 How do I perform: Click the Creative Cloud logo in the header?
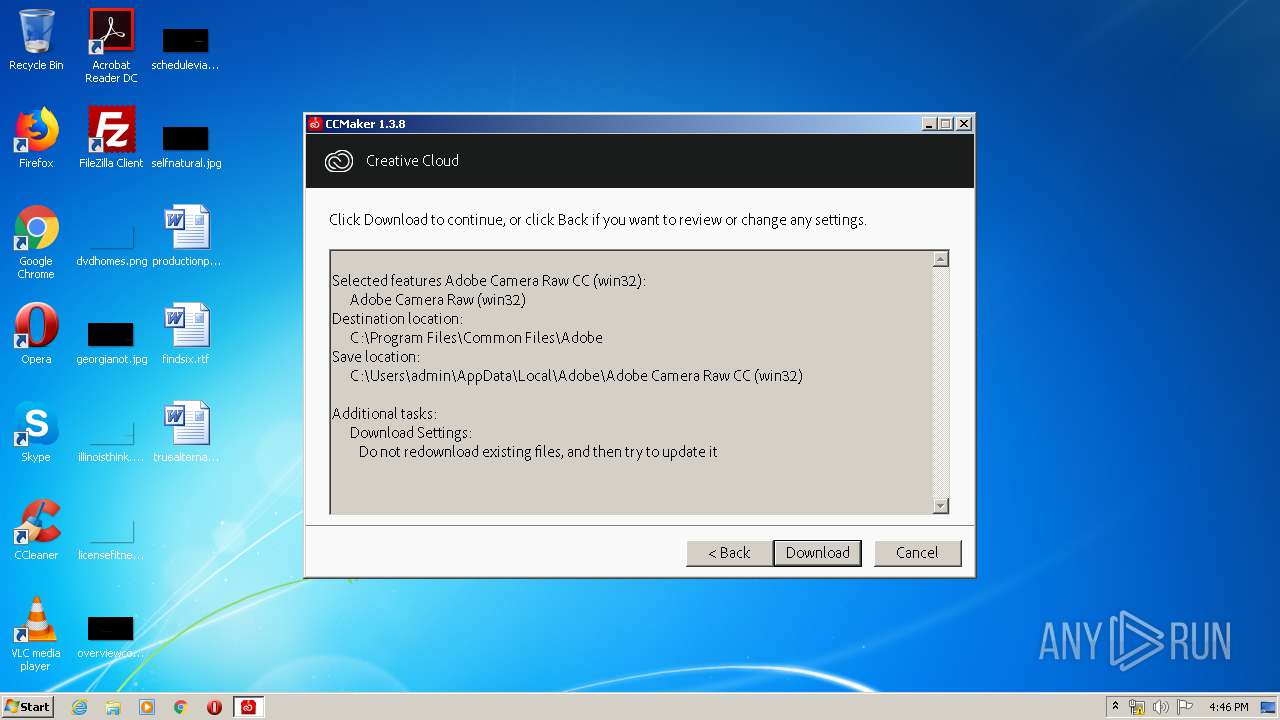pos(339,161)
